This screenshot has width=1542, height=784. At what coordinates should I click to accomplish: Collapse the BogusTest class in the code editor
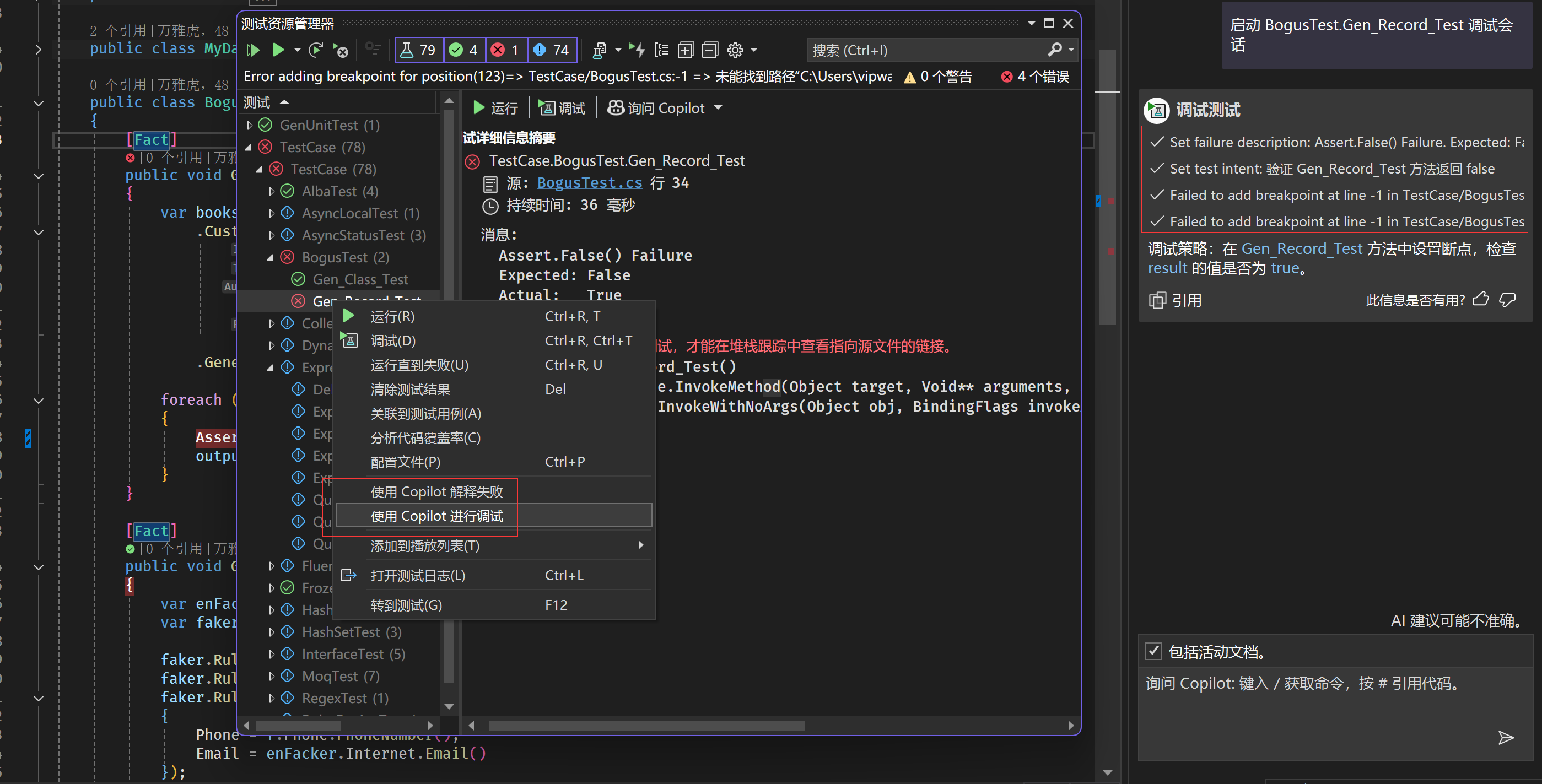(x=39, y=103)
